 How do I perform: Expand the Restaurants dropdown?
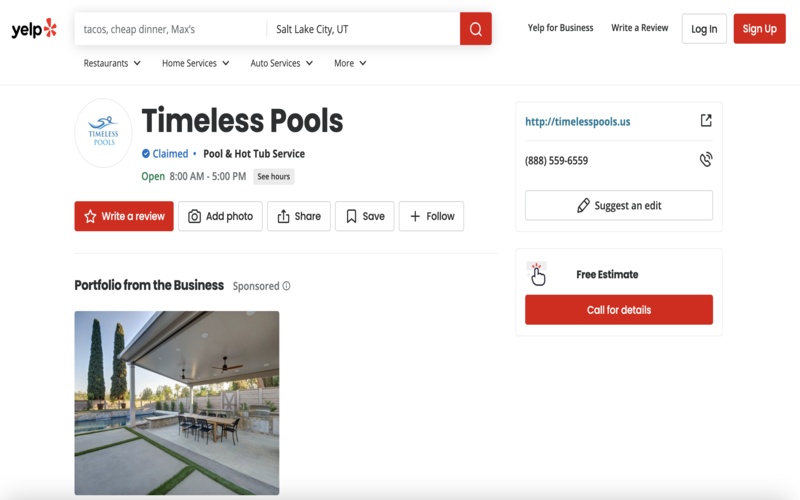click(x=112, y=63)
